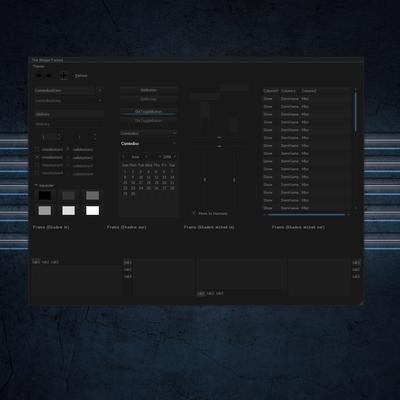This screenshot has height=400, width=400.
Task: Sort by the Column2 header
Action: pyautogui.click(x=288, y=91)
